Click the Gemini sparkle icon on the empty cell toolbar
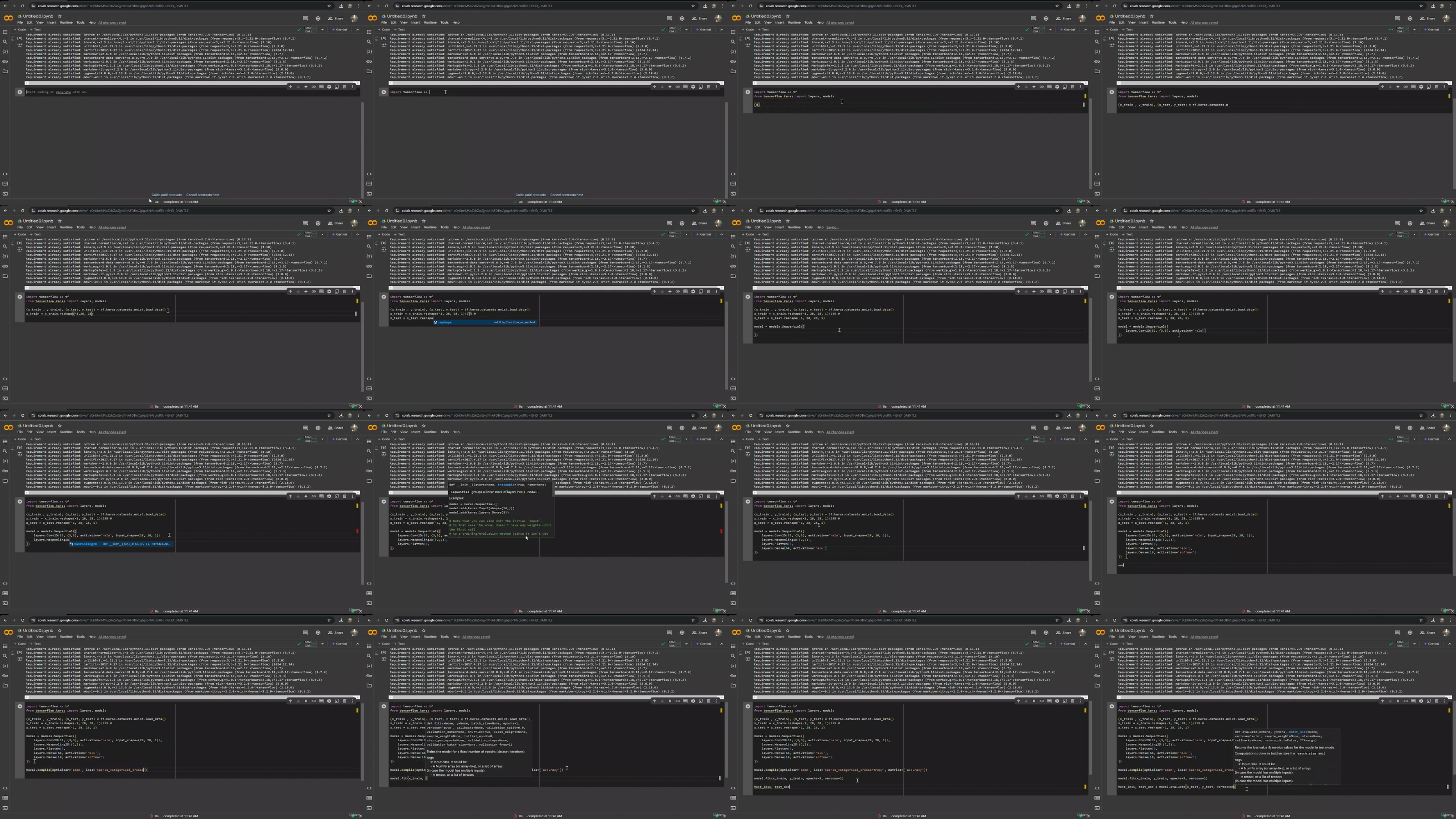The image size is (1456, 819). point(306,86)
